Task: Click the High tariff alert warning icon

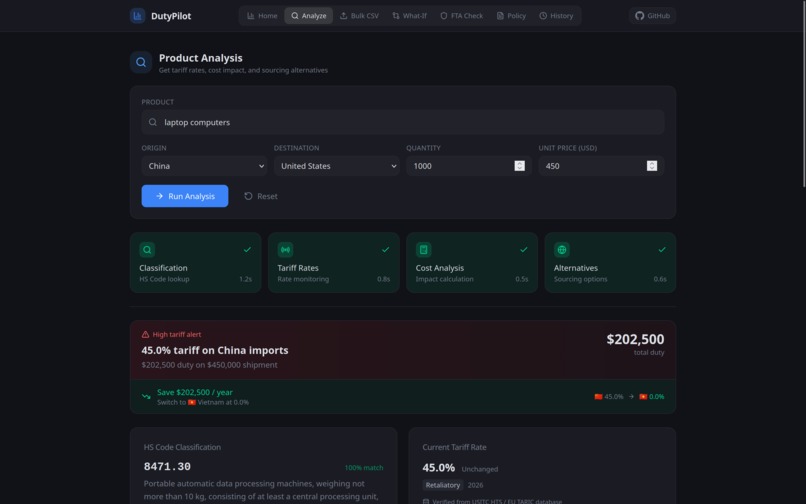Action: pos(145,334)
